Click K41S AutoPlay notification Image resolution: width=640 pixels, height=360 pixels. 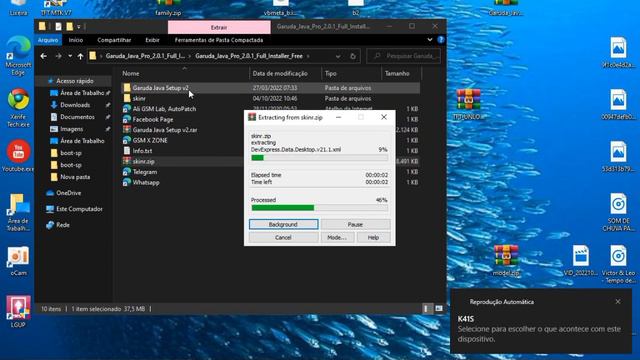[541, 322]
